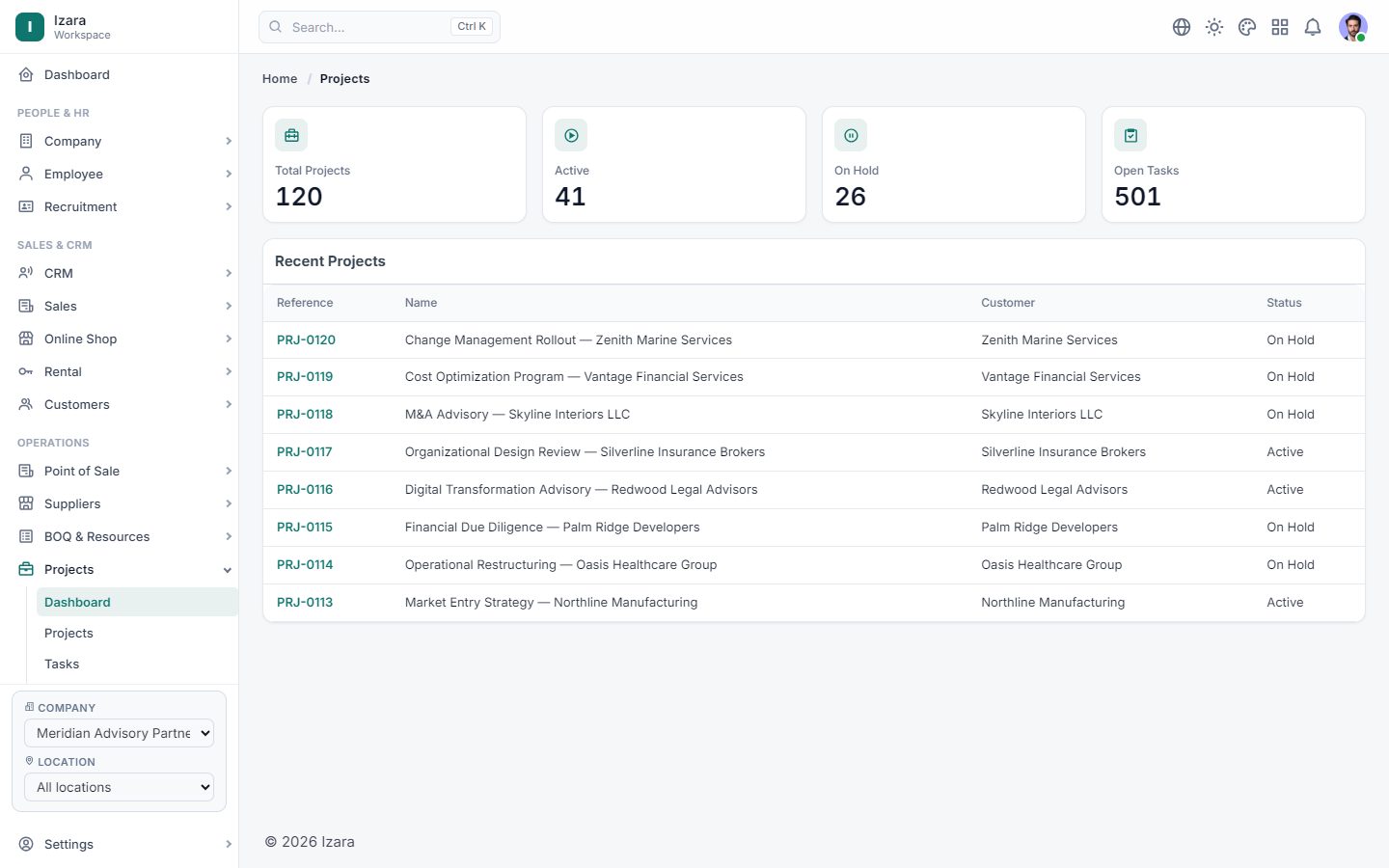The image size is (1389, 868).
Task: Open project PRJ-0115 link
Action: click(304, 527)
